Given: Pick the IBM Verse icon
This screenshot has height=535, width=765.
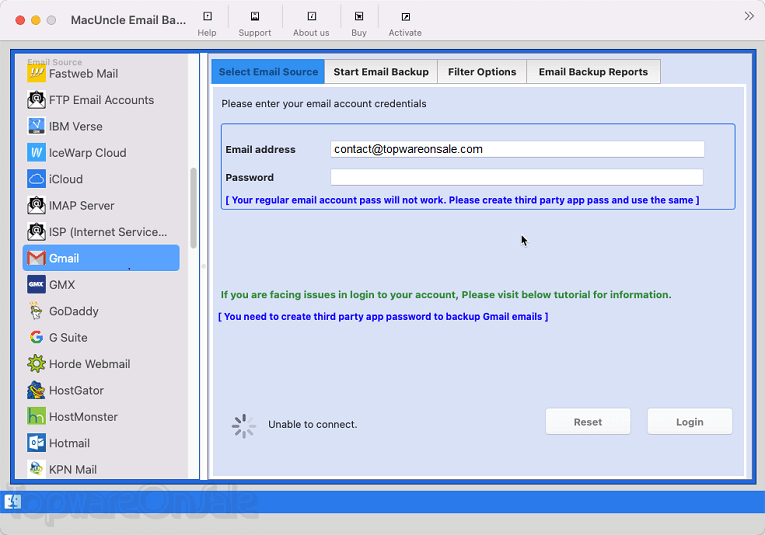Looking at the screenshot, I should [x=36, y=126].
